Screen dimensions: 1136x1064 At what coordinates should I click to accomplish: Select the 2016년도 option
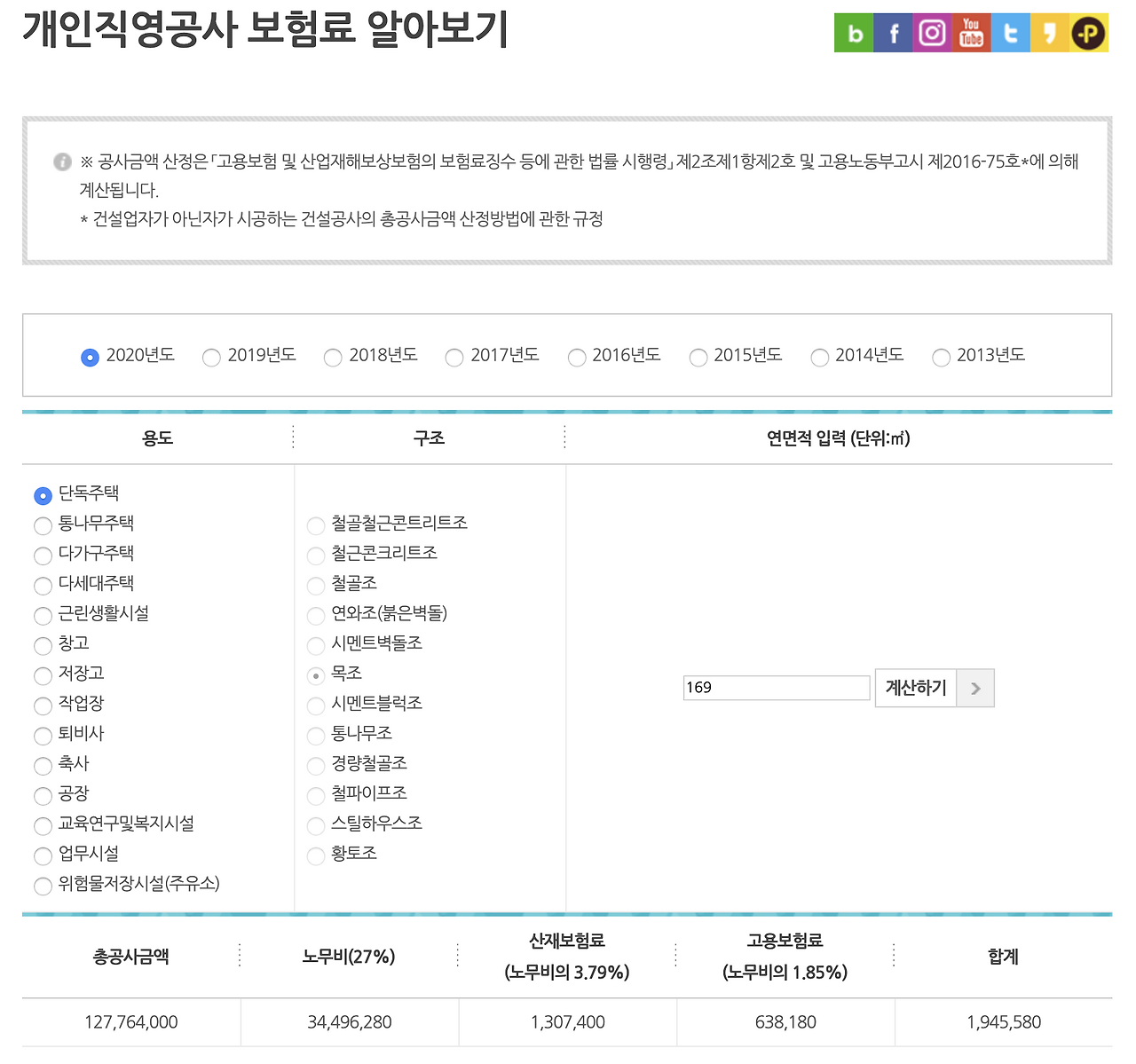coord(576,358)
